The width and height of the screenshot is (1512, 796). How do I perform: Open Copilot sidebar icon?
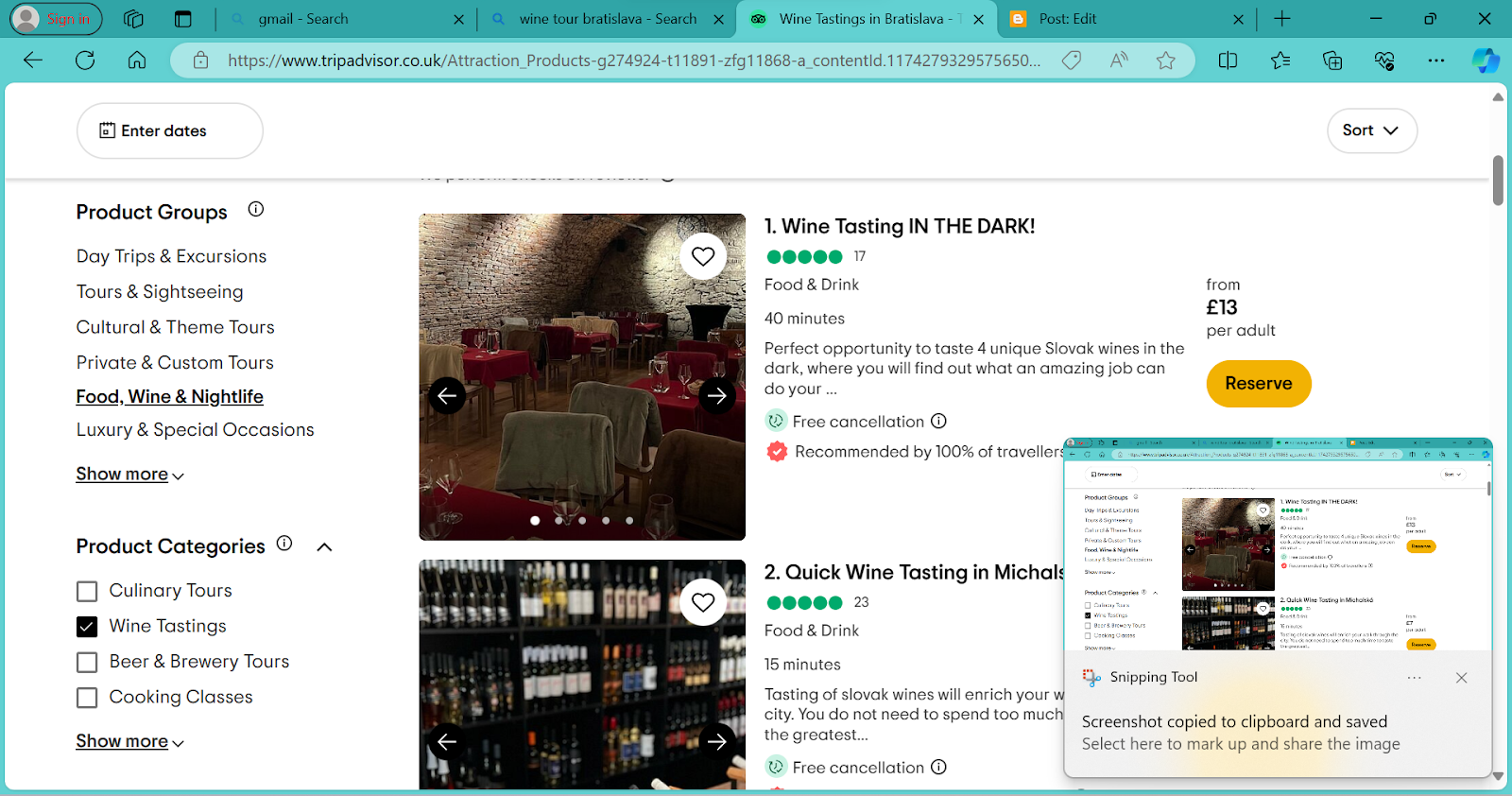pos(1486,61)
